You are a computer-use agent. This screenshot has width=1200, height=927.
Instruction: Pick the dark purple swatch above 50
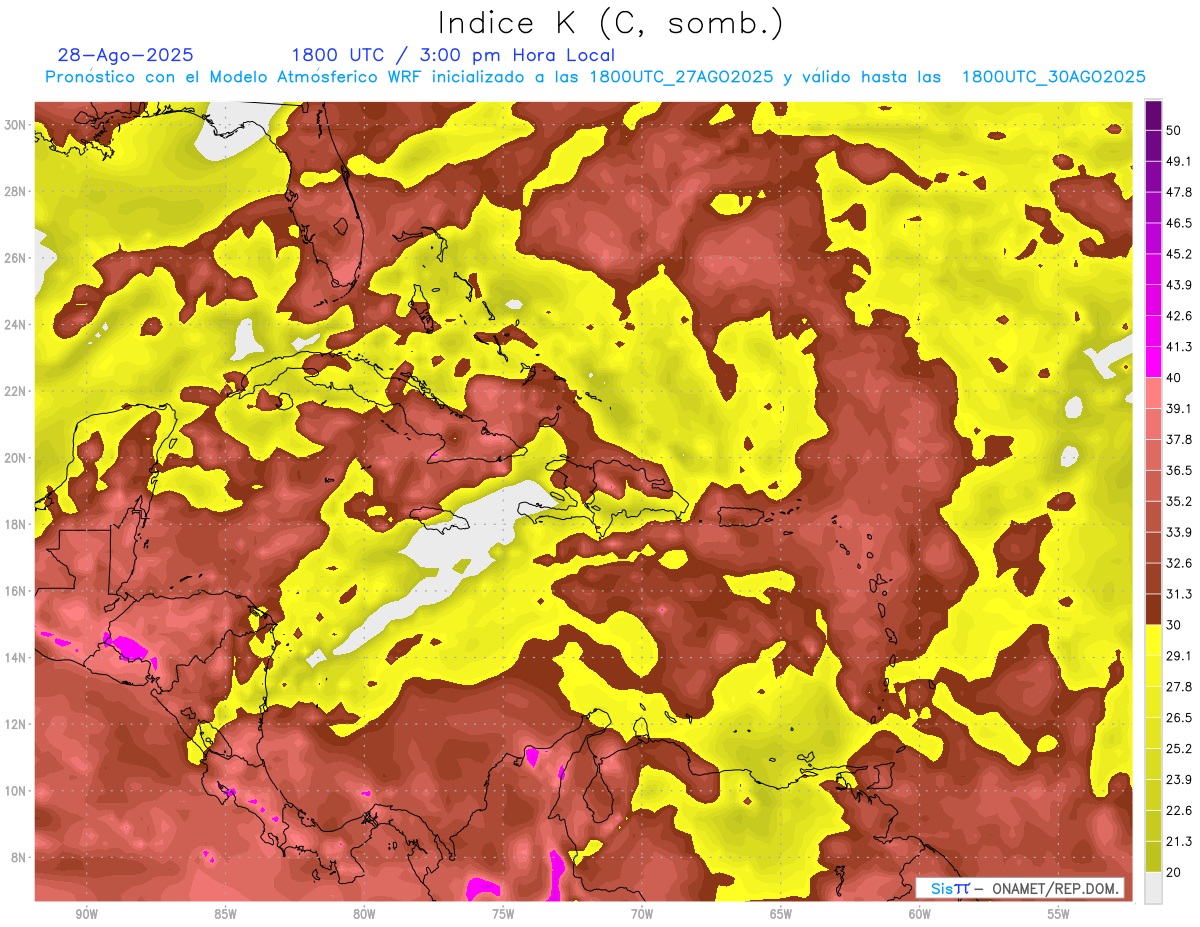(x=1153, y=115)
